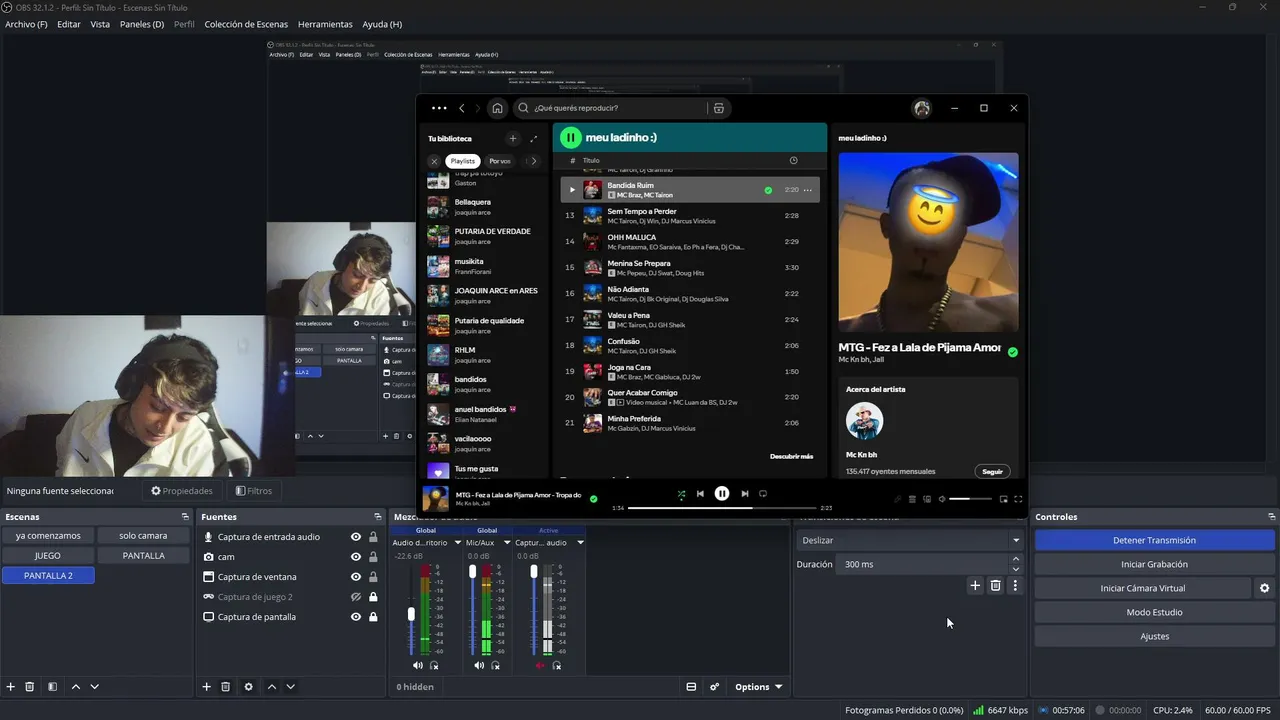Viewport: 1280px width, 720px height.
Task: Lock the cam source
Action: pyautogui.click(x=373, y=557)
